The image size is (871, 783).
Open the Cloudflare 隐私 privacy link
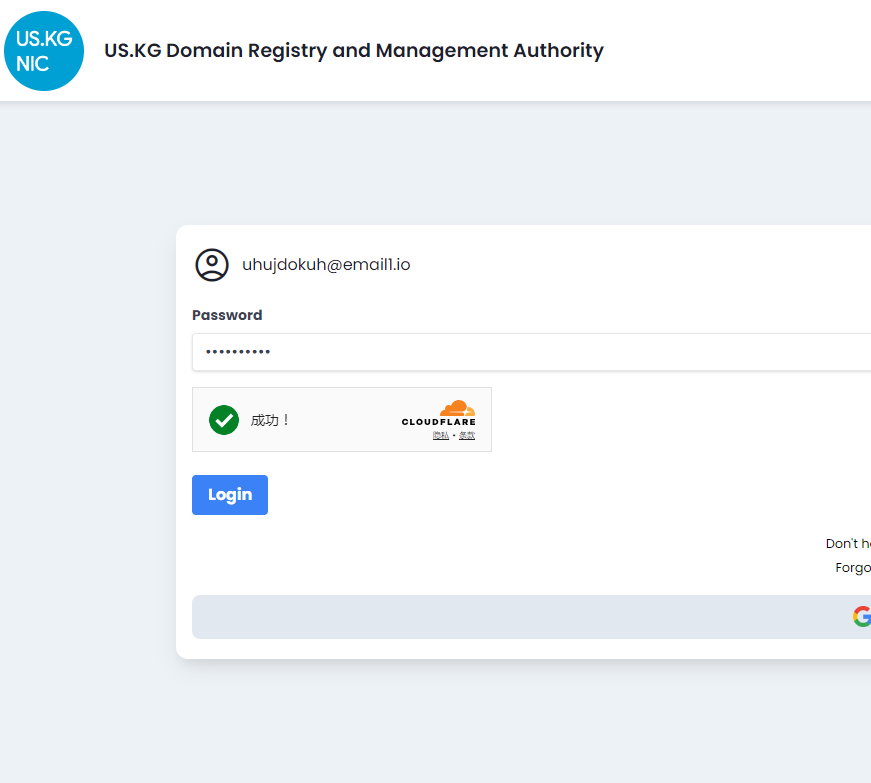[441, 436]
